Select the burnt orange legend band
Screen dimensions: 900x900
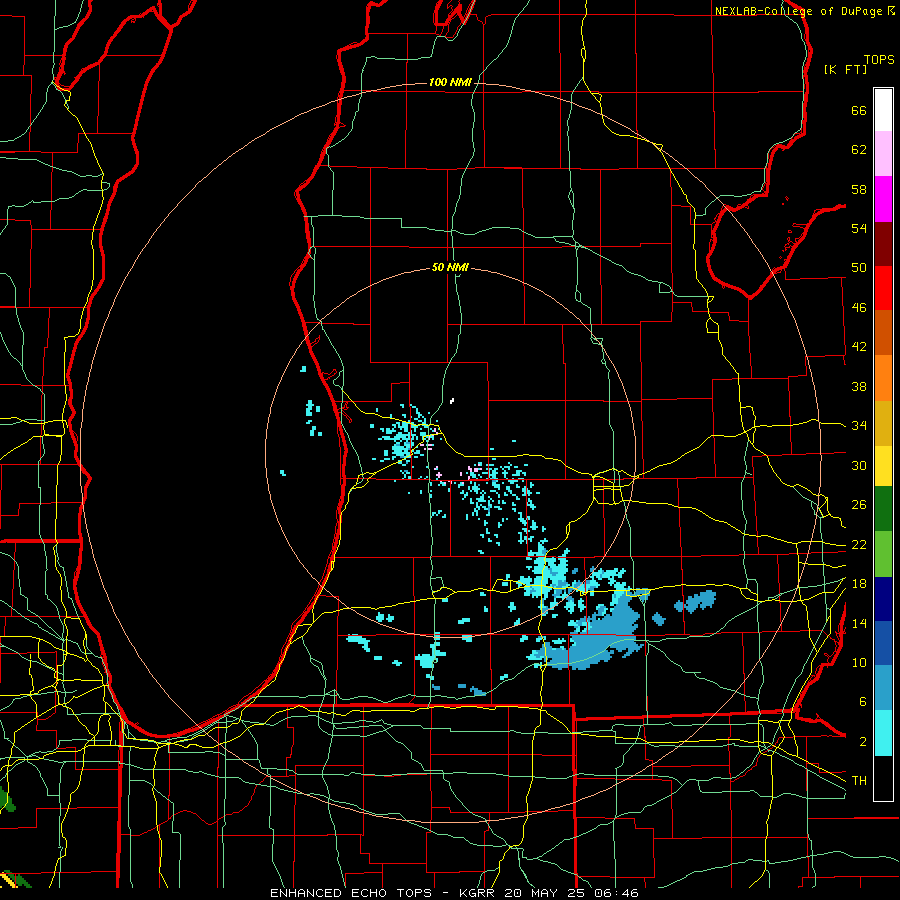tap(883, 332)
